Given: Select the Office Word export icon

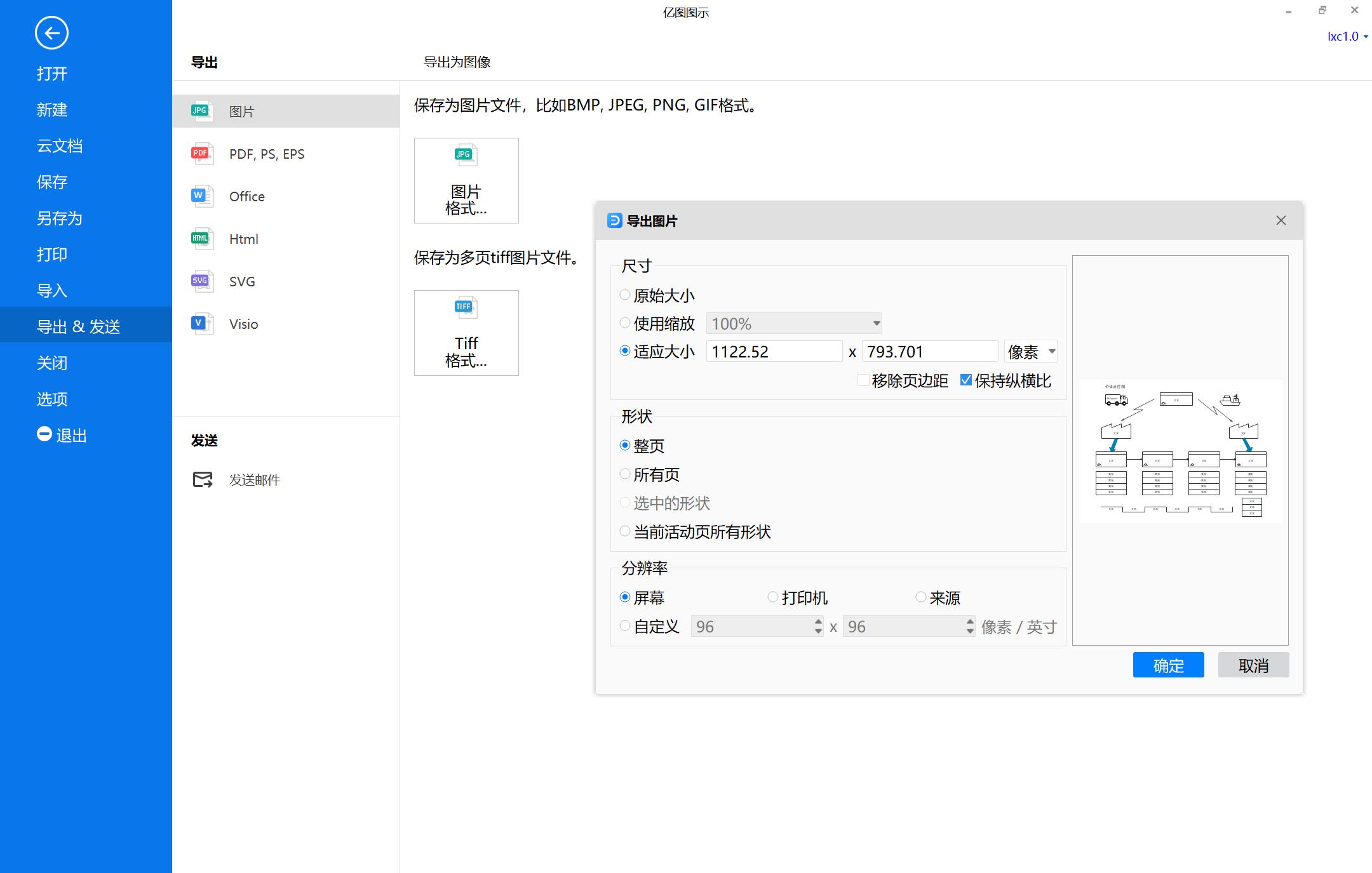Looking at the screenshot, I should point(201,196).
